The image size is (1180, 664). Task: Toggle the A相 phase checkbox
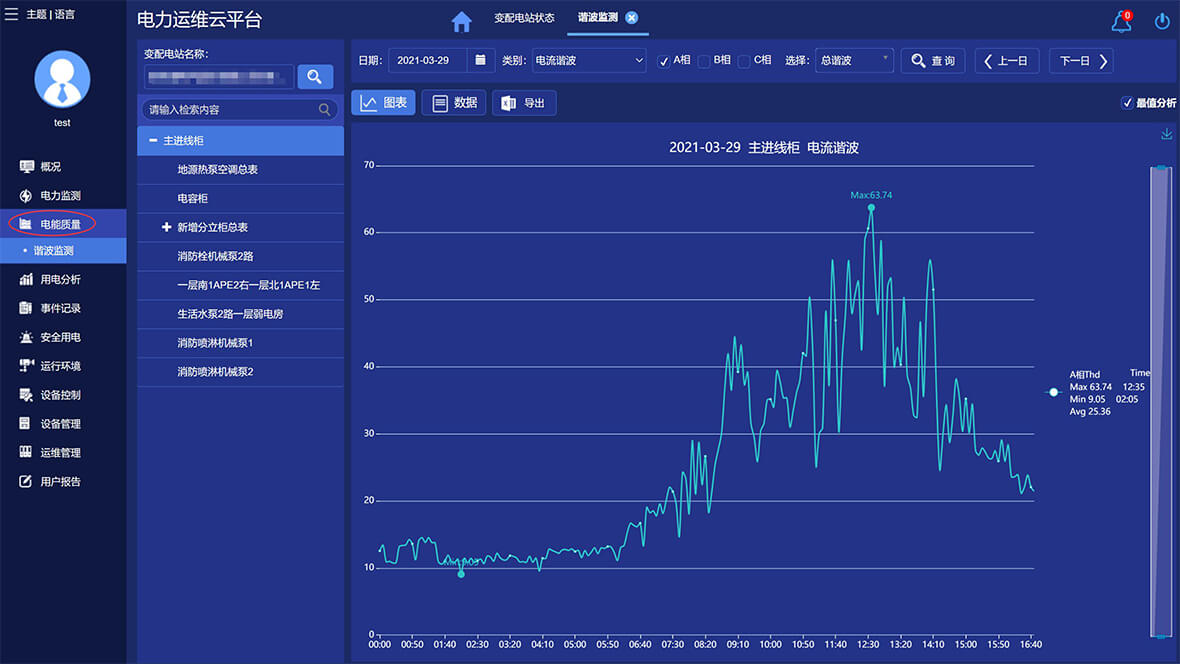click(664, 61)
